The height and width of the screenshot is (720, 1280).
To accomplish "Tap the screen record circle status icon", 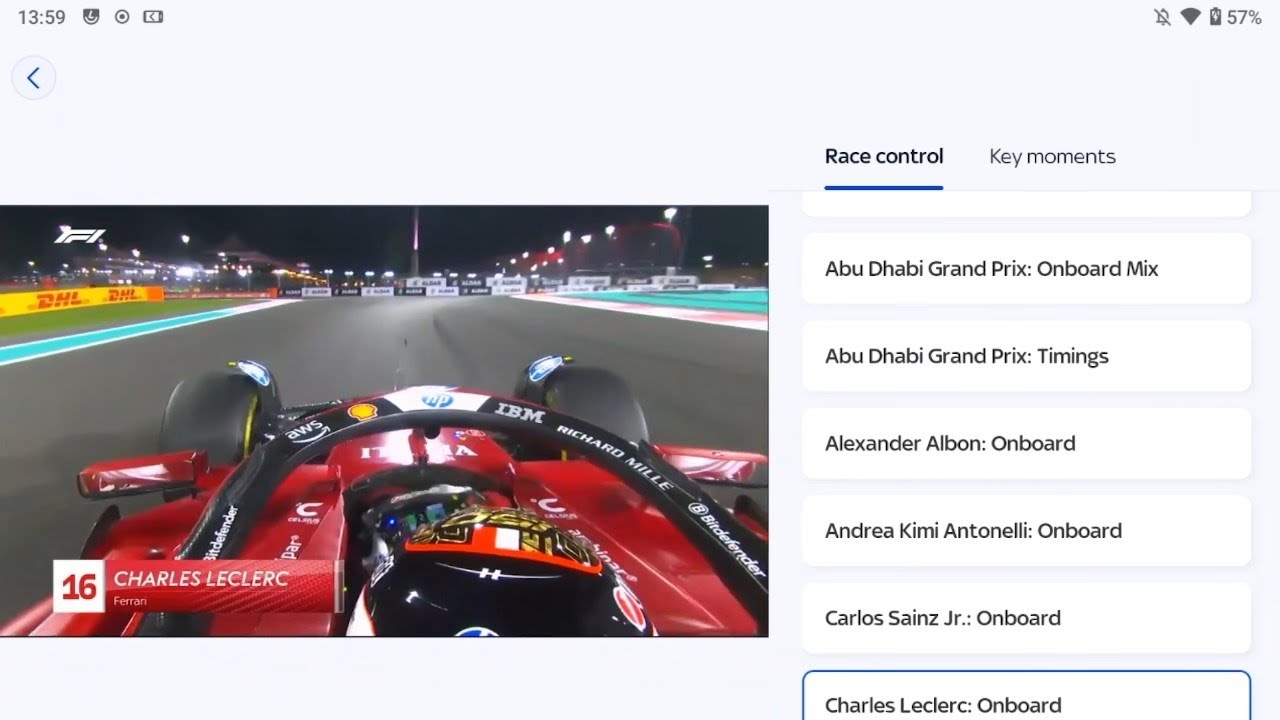I will tap(122, 17).
